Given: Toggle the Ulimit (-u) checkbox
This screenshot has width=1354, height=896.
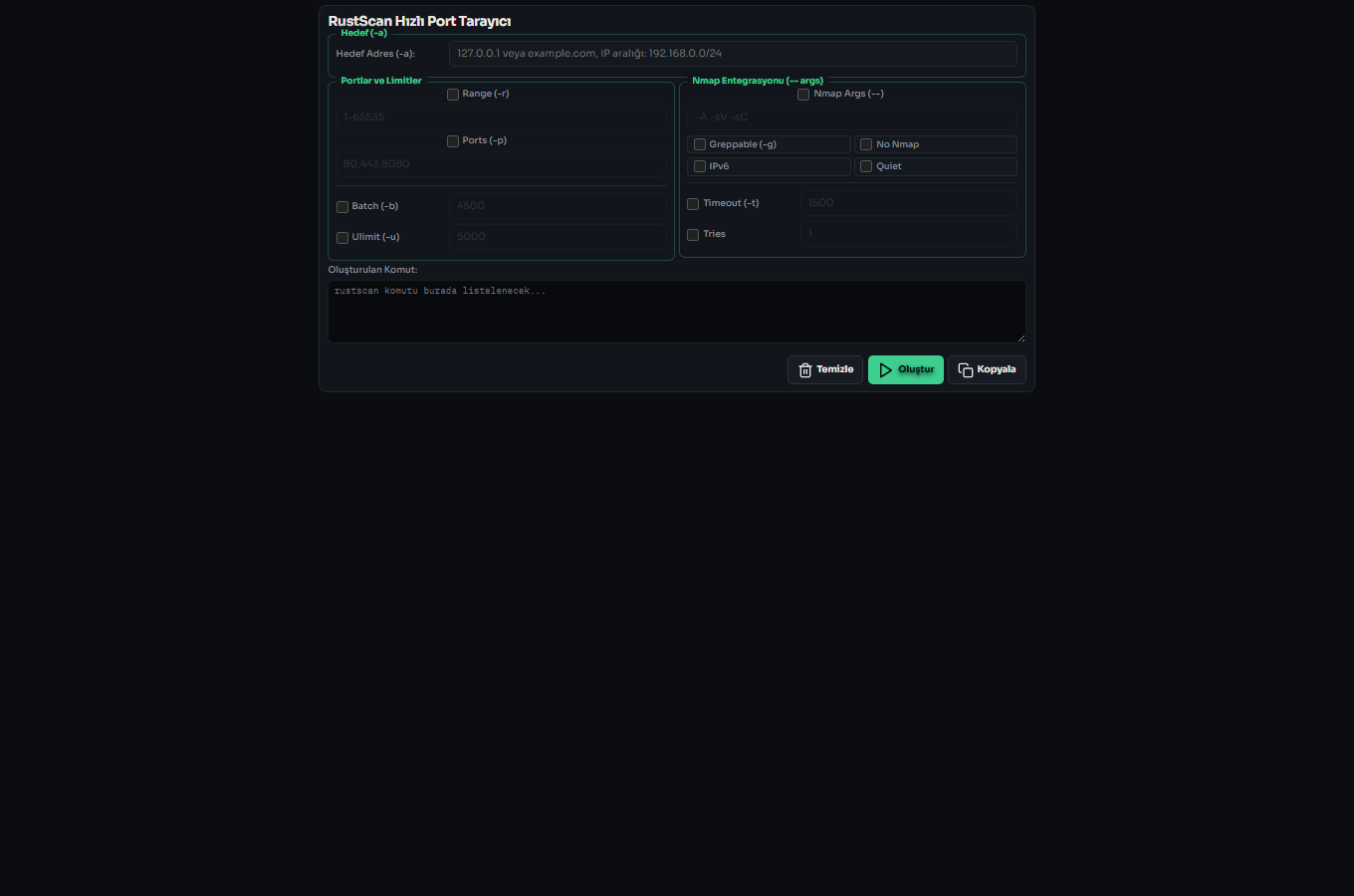Looking at the screenshot, I should pyautogui.click(x=342, y=238).
